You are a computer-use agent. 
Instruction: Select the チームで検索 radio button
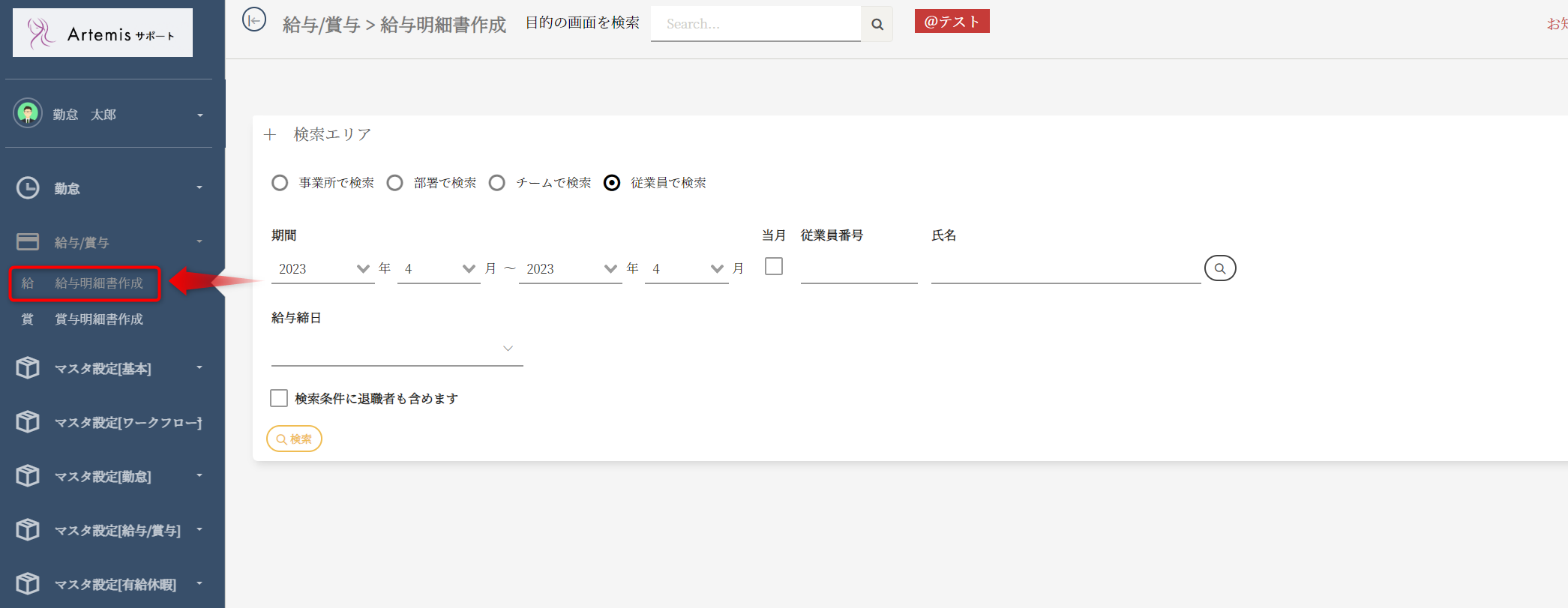pos(497,183)
